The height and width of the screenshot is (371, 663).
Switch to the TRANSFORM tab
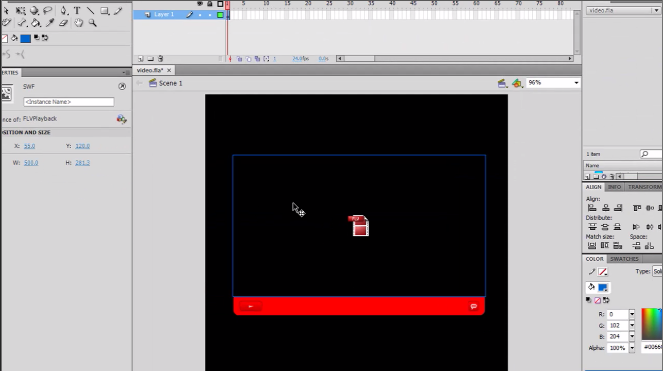[x=644, y=187]
